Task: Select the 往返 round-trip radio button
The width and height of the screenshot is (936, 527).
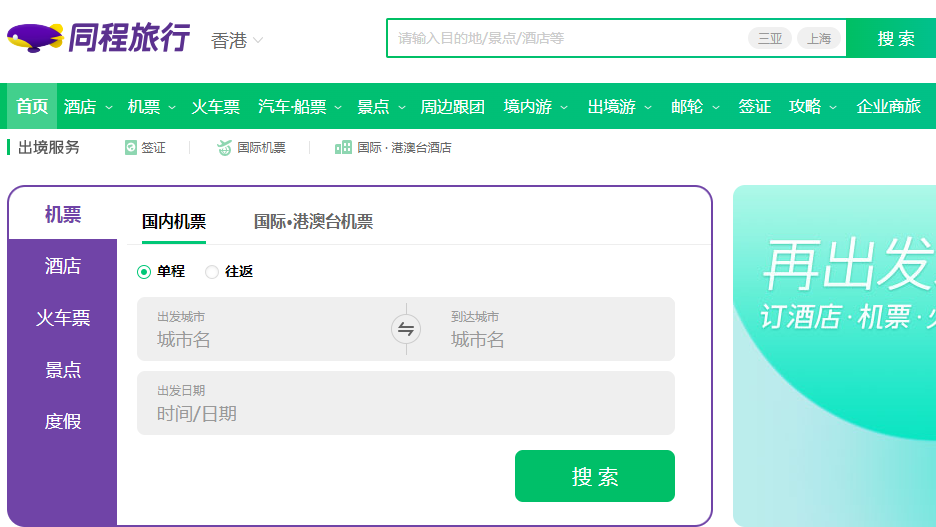Action: pyautogui.click(x=212, y=272)
